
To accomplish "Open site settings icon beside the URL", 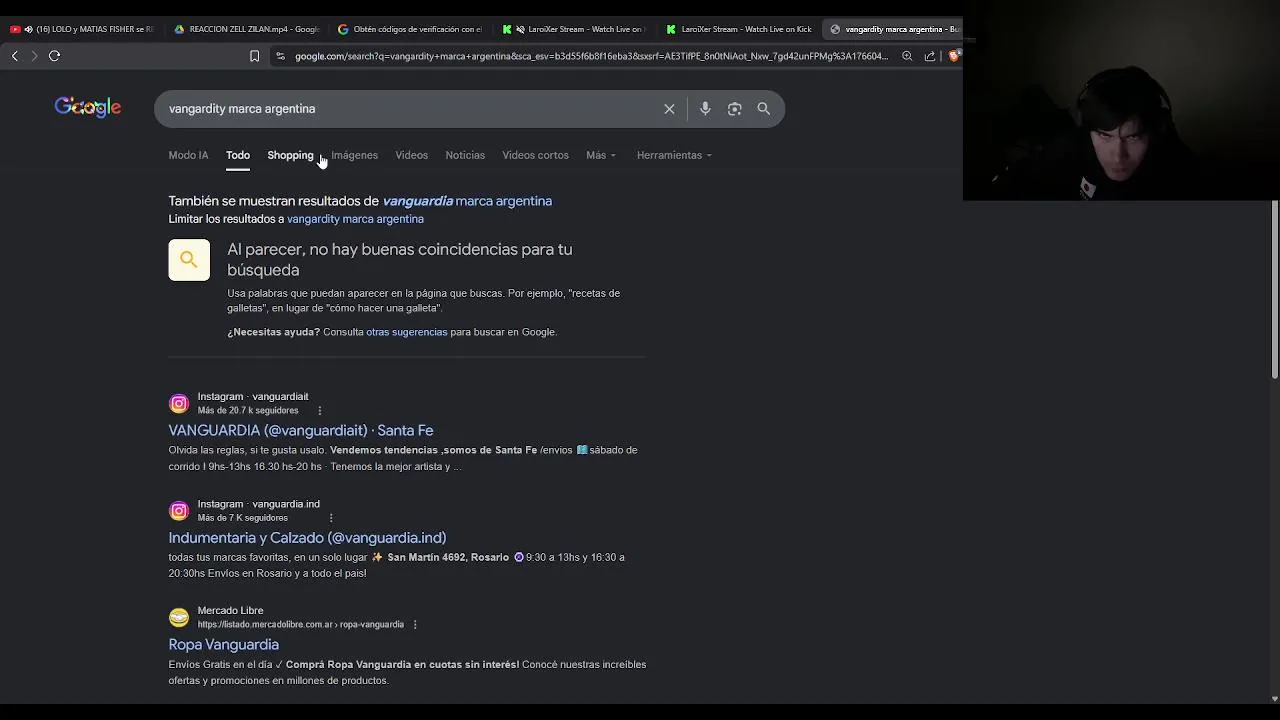I will 280,56.
